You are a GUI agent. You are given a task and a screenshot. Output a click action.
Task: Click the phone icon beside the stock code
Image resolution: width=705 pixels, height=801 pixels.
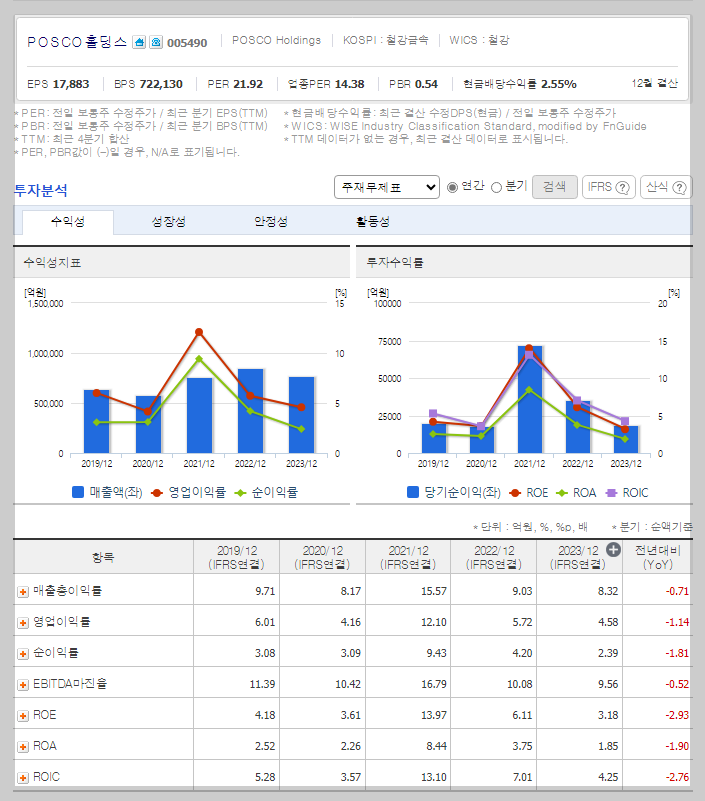tap(156, 42)
